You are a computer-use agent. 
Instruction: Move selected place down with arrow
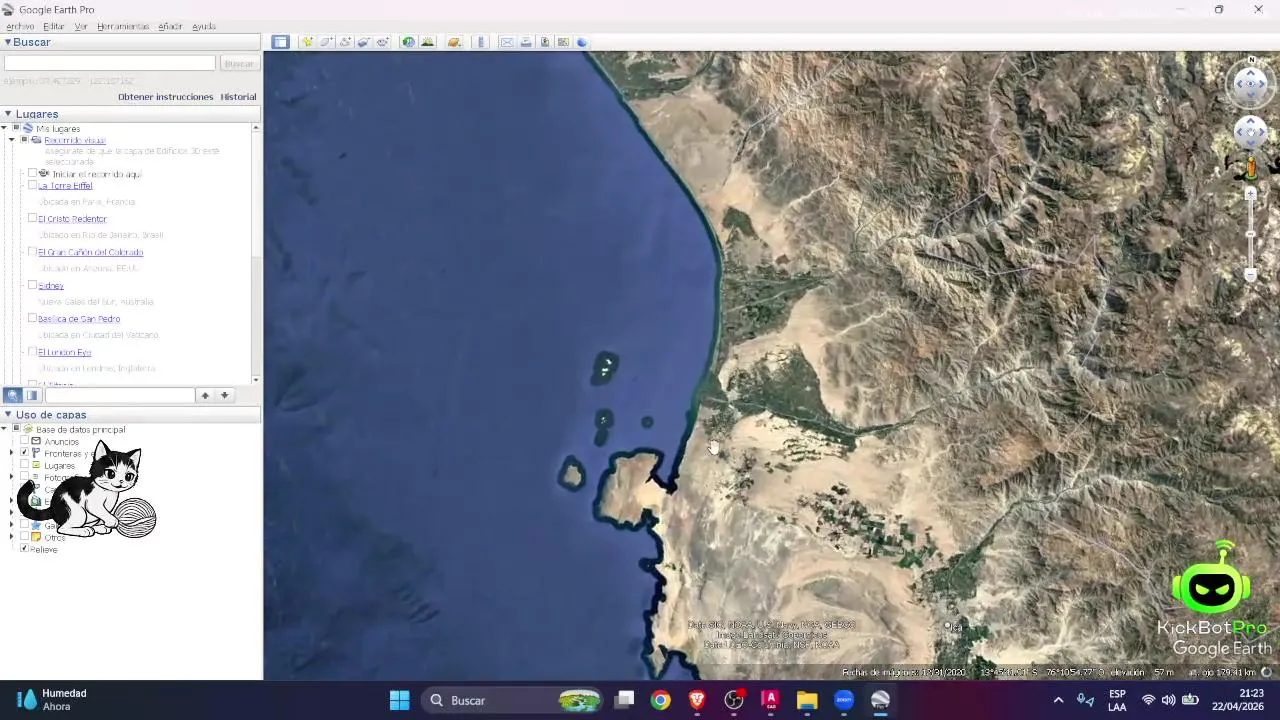[224, 395]
